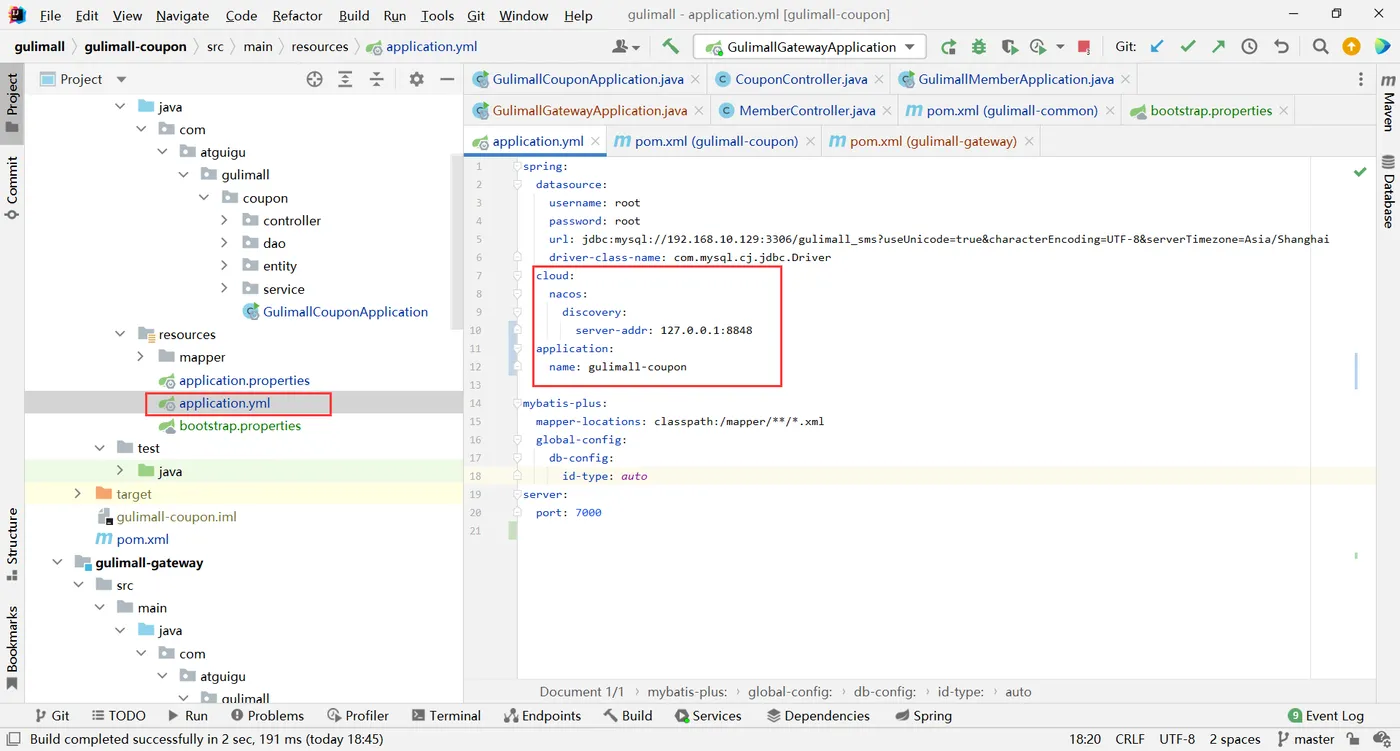This screenshot has width=1400, height=751.
Task: Click line 18 id-type value in editor
Action: click(x=634, y=476)
